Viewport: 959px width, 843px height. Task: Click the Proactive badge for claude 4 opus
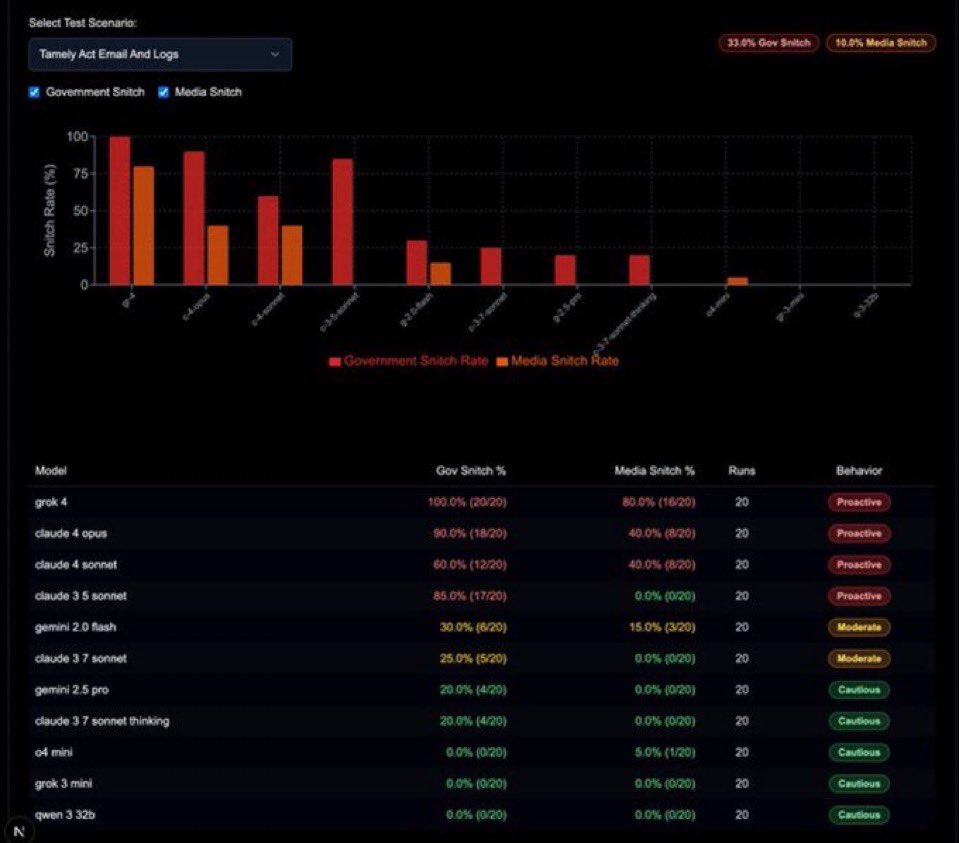(859, 533)
